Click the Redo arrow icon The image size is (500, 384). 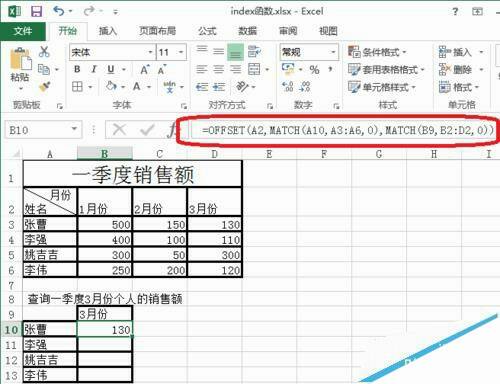click(89, 11)
